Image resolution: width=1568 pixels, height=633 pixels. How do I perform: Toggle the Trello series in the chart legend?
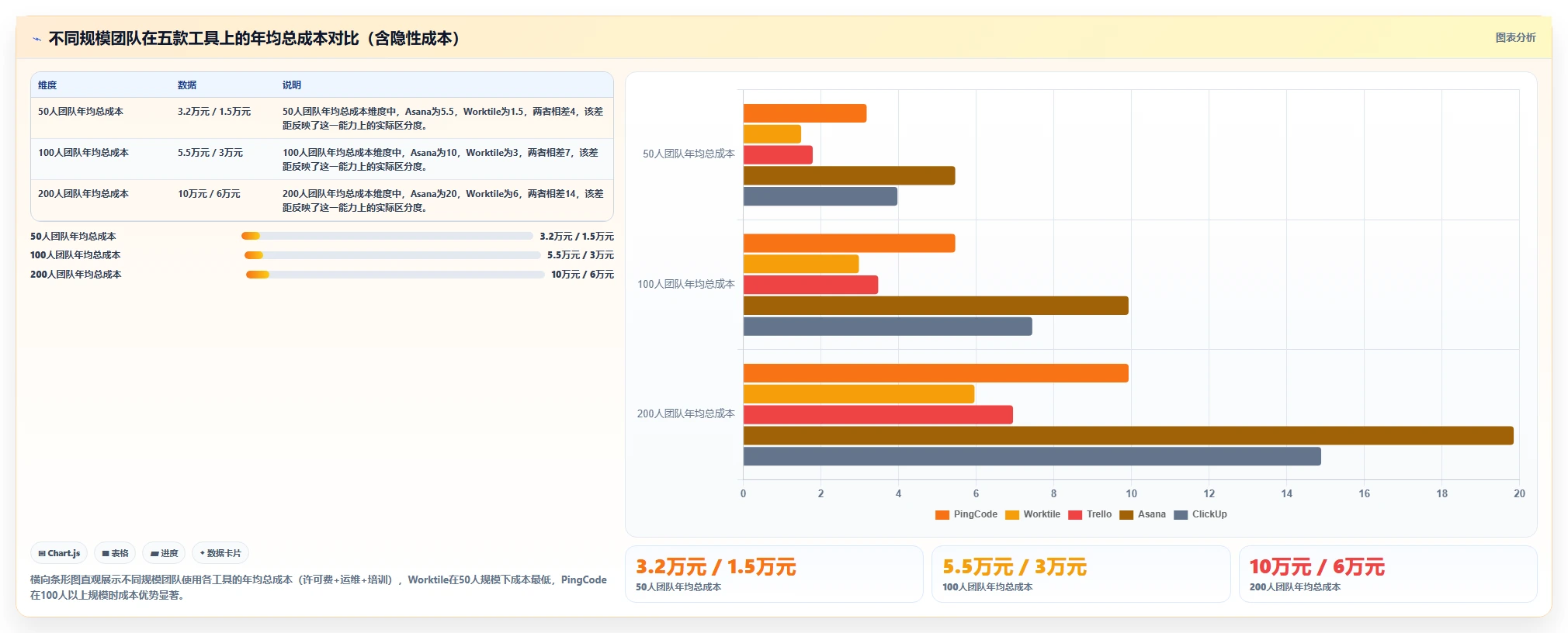click(x=1090, y=514)
